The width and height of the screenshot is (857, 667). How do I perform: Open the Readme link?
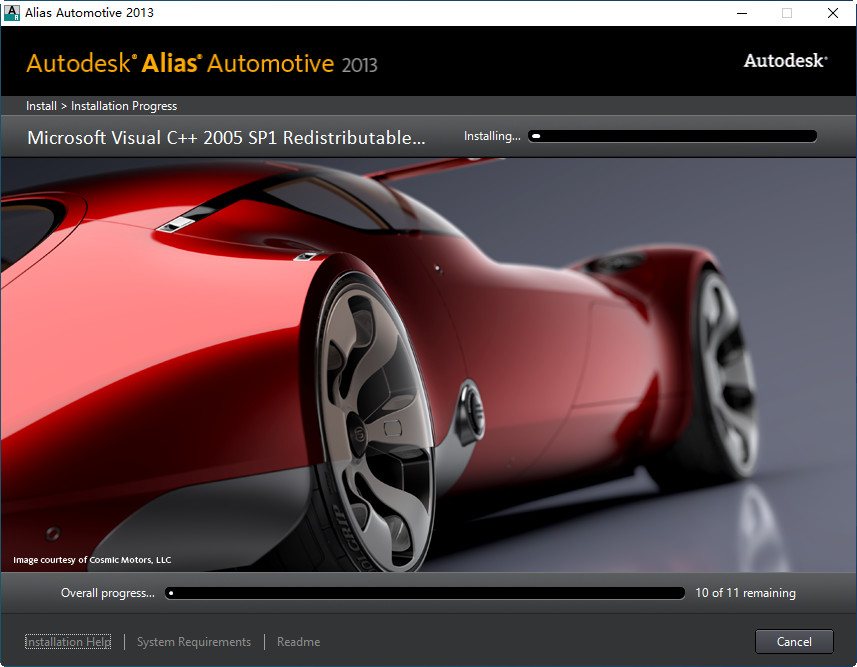tap(298, 642)
